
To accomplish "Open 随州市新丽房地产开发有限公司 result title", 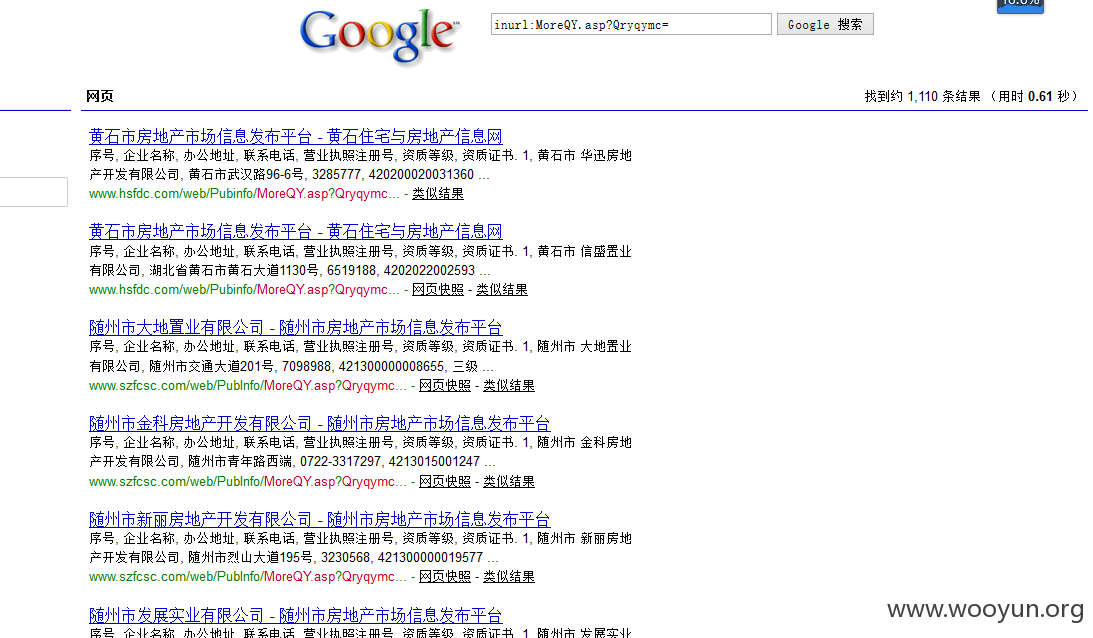I will [319, 519].
